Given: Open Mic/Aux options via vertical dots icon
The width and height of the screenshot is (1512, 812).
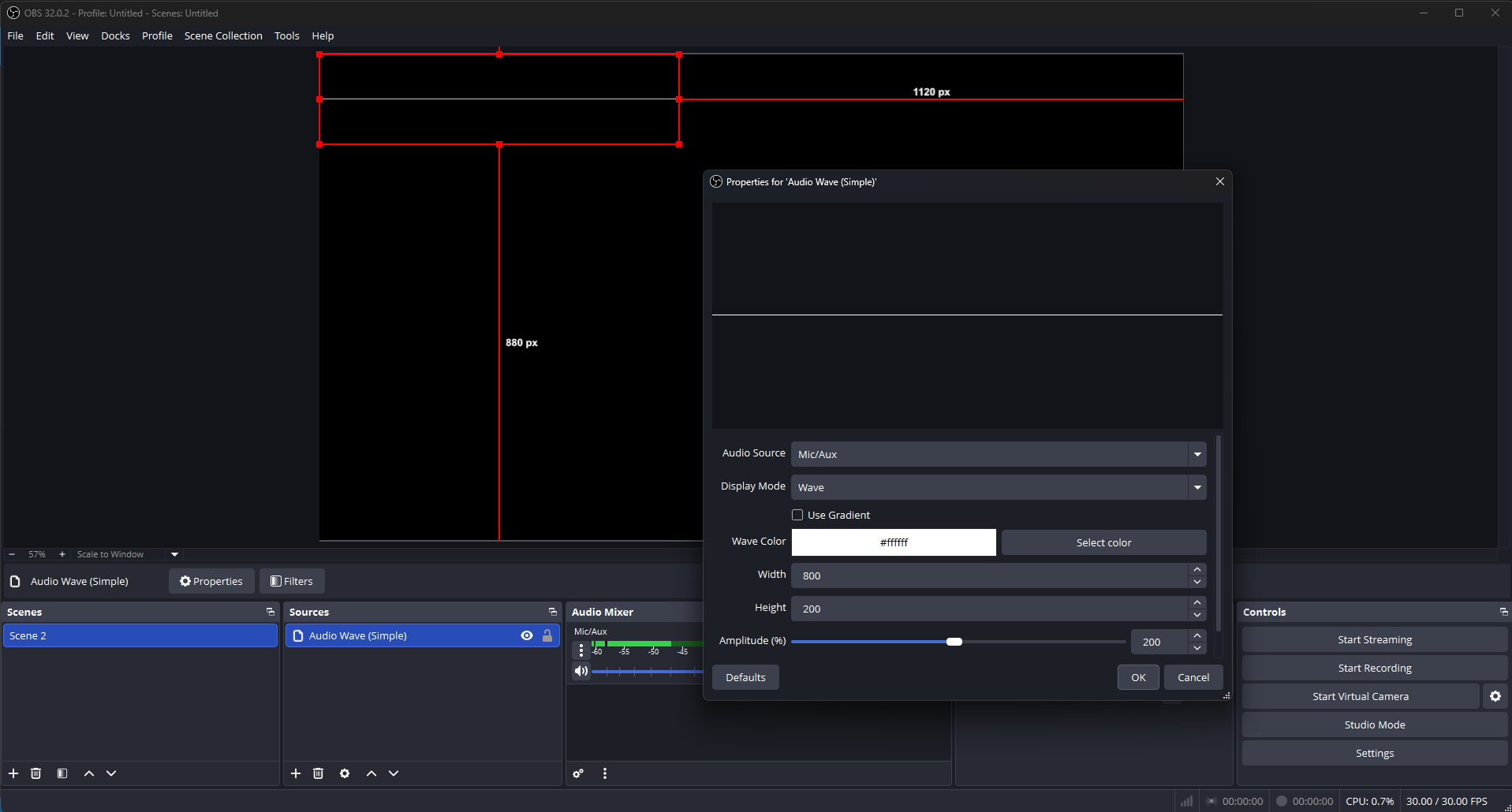Looking at the screenshot, I should (581, 650).
